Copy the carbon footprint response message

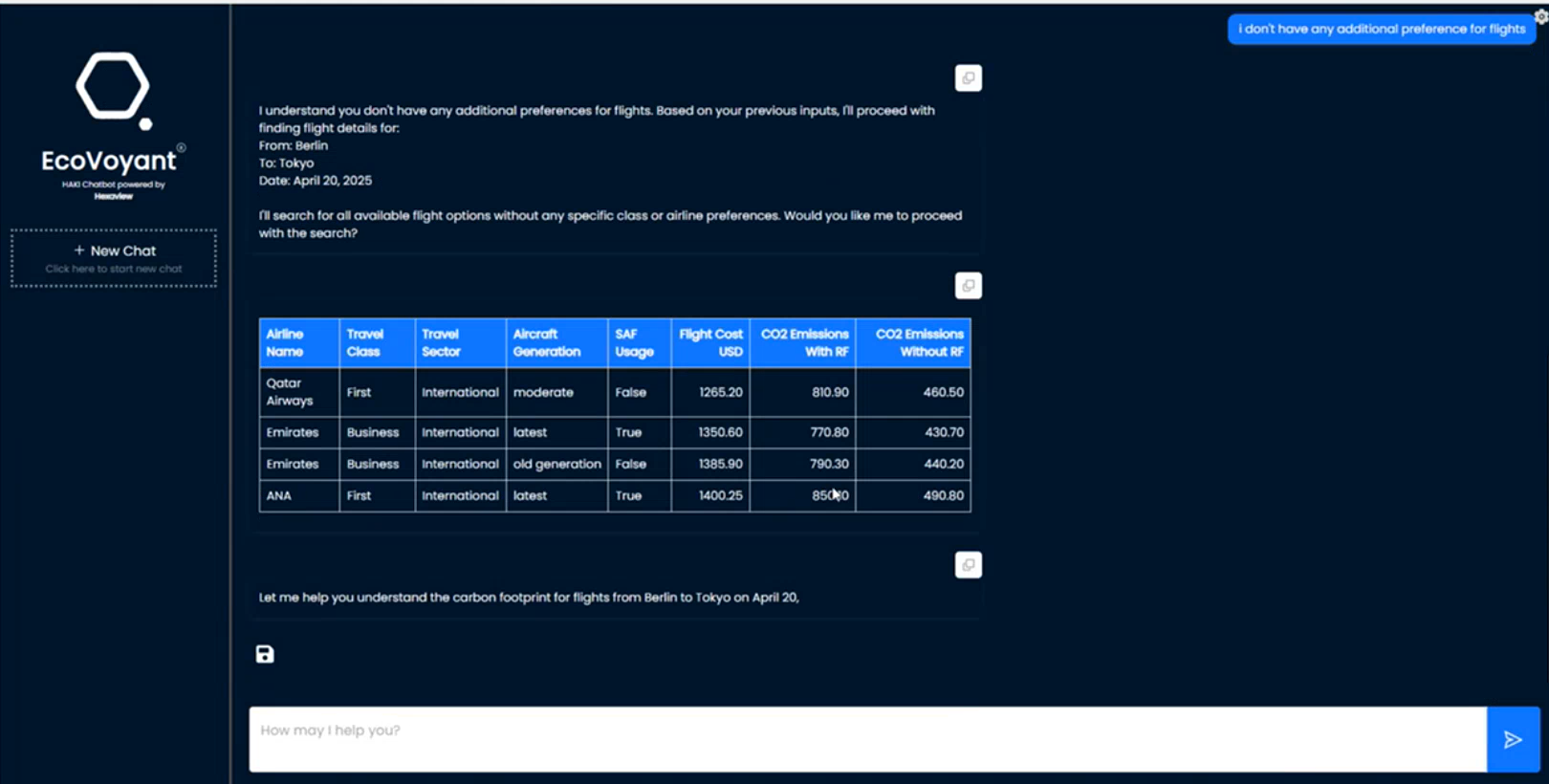[968, 565]
